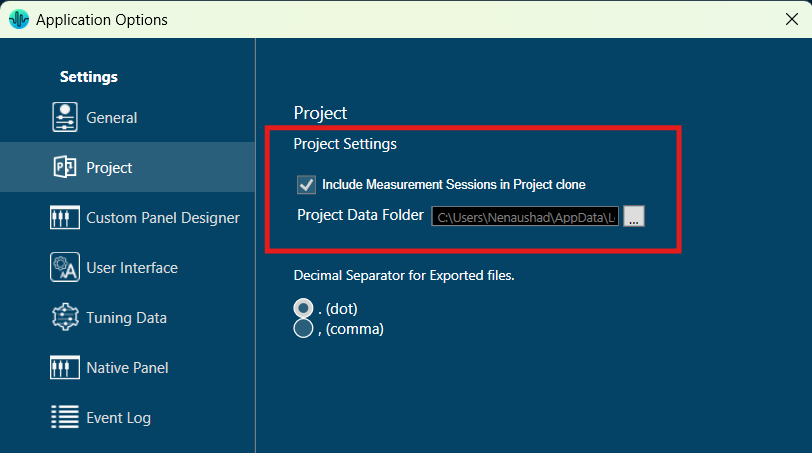
Task: Open the Event Log text label
Action: [118, 418]
